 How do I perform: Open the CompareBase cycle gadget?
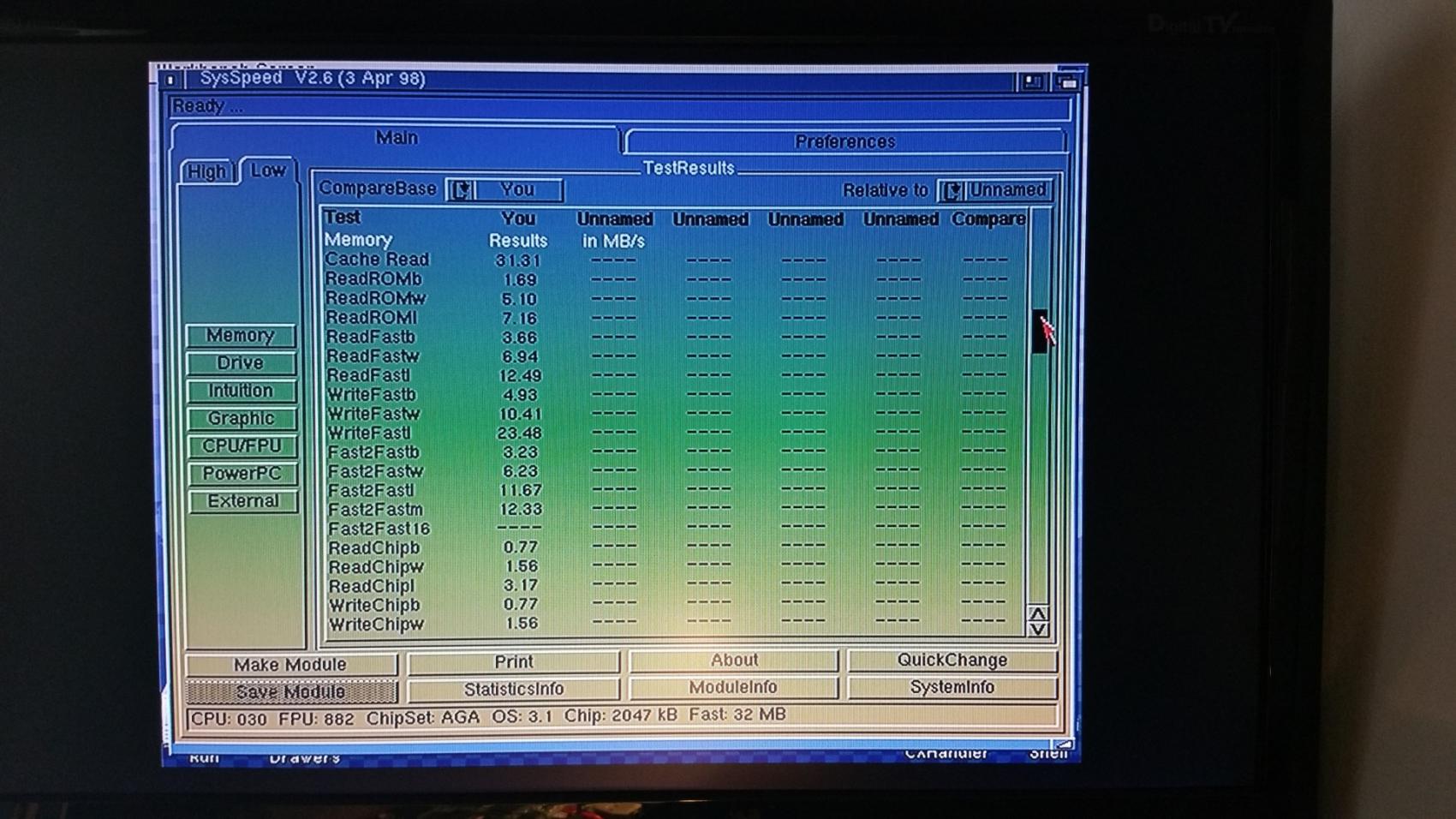[x=504, y=189]
